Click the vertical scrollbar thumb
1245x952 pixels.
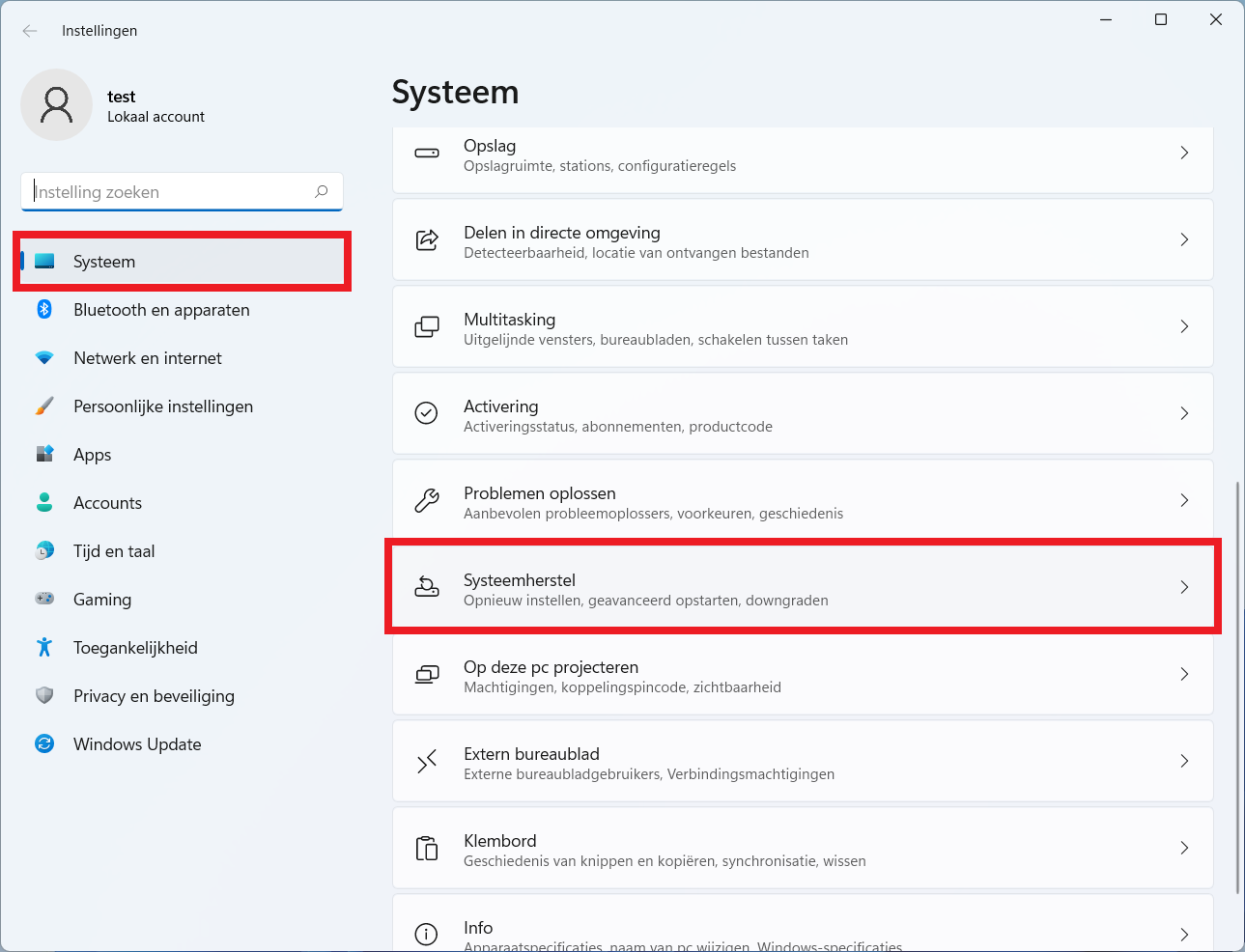(x=1237, y=687)
